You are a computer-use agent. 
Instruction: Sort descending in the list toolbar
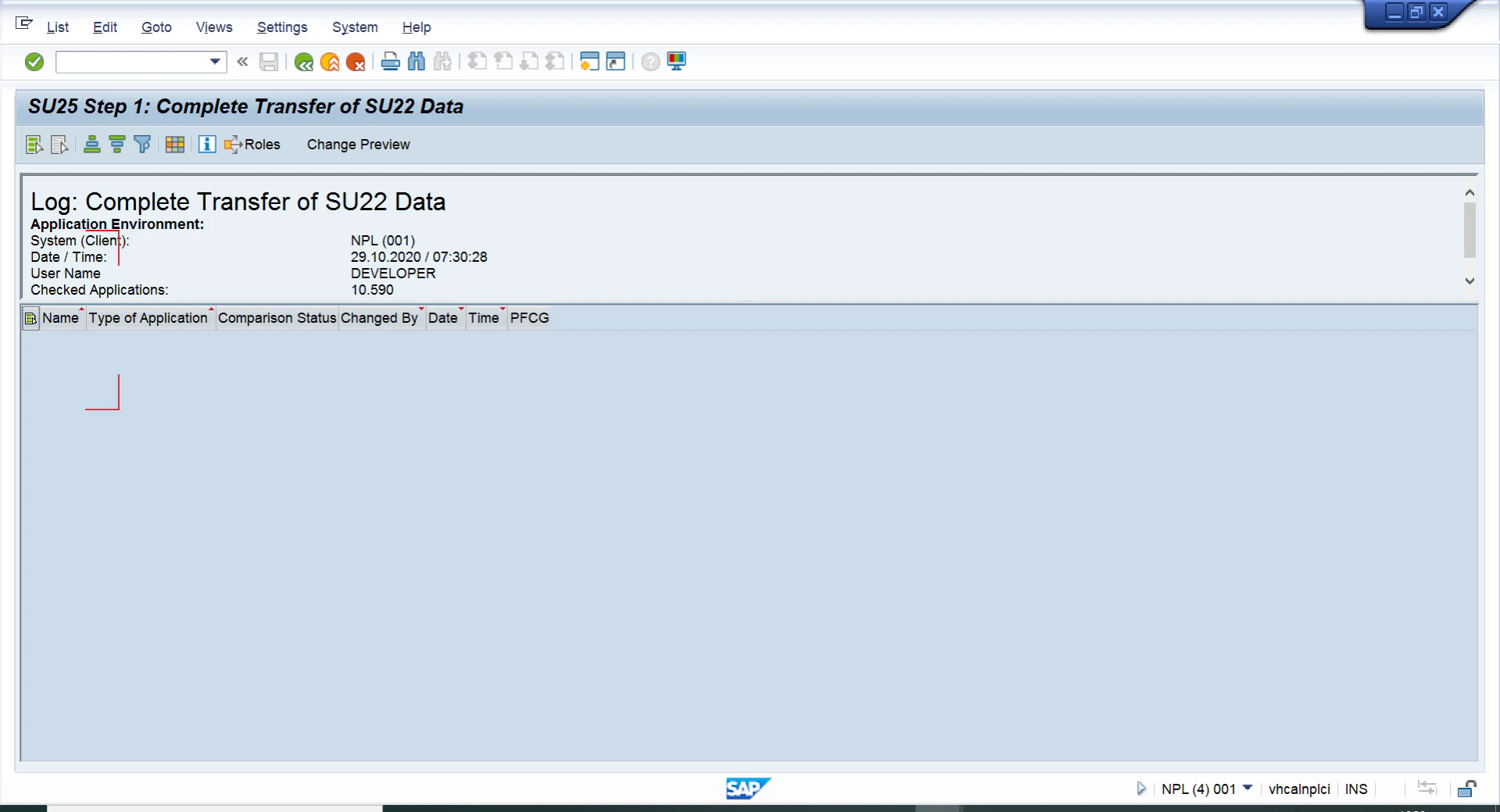pos(117,145)
